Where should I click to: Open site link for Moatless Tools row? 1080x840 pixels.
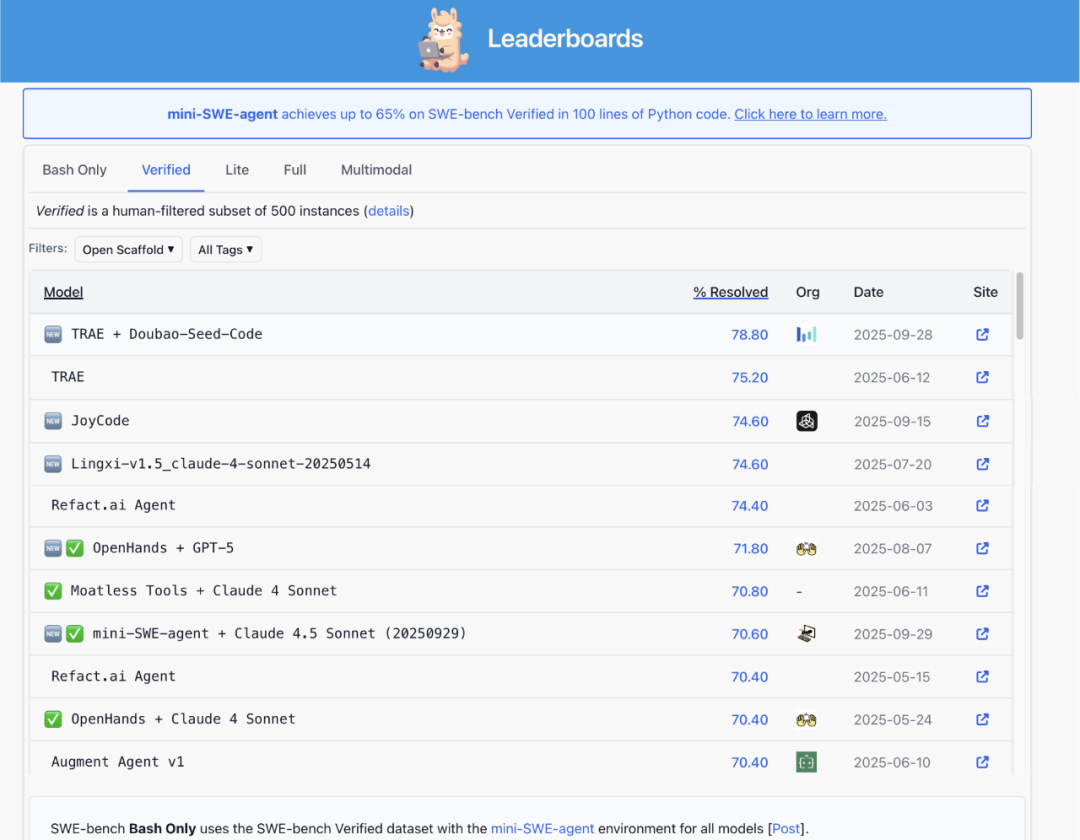(982, 591)
